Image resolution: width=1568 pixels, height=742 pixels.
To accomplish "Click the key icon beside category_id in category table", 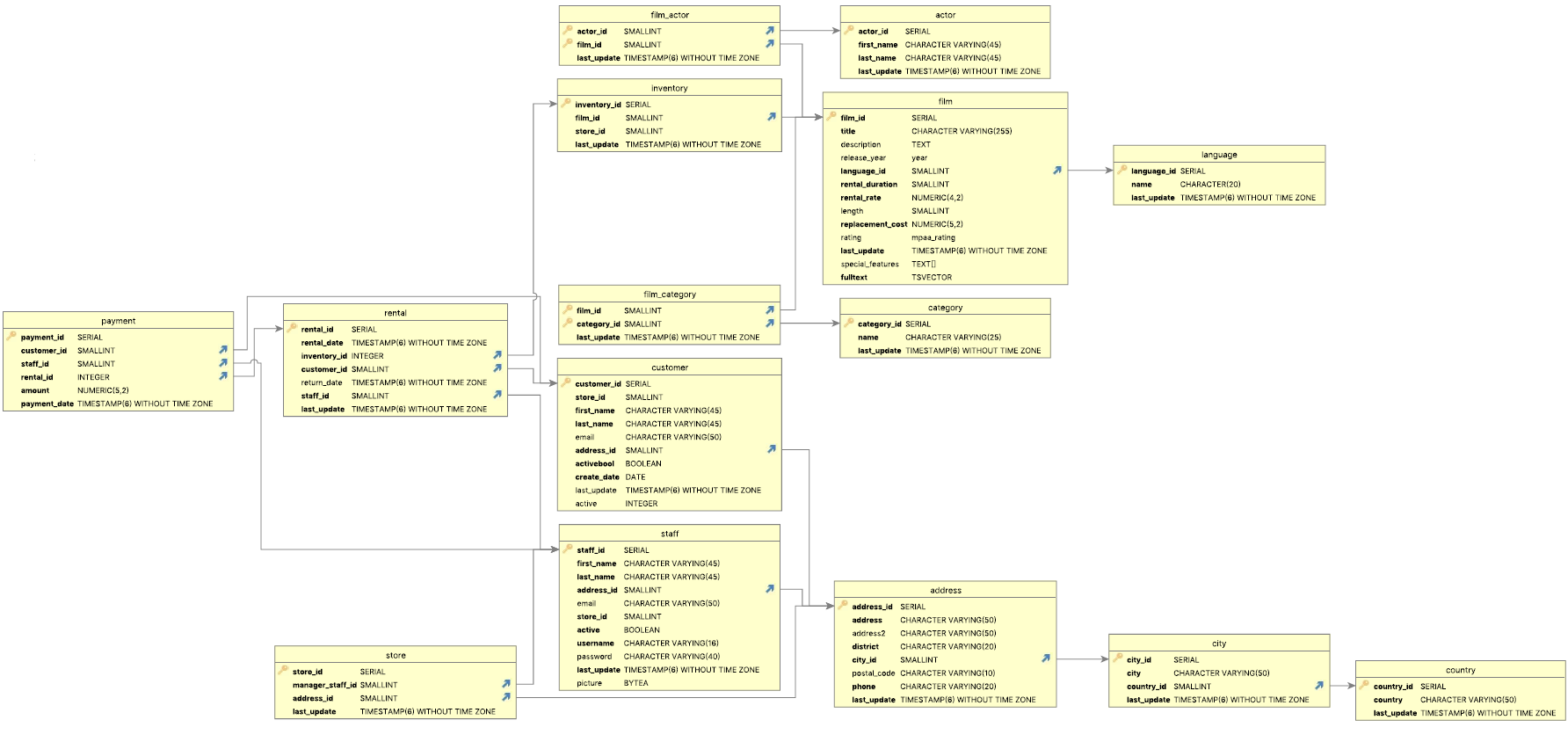I will point(849,323).
